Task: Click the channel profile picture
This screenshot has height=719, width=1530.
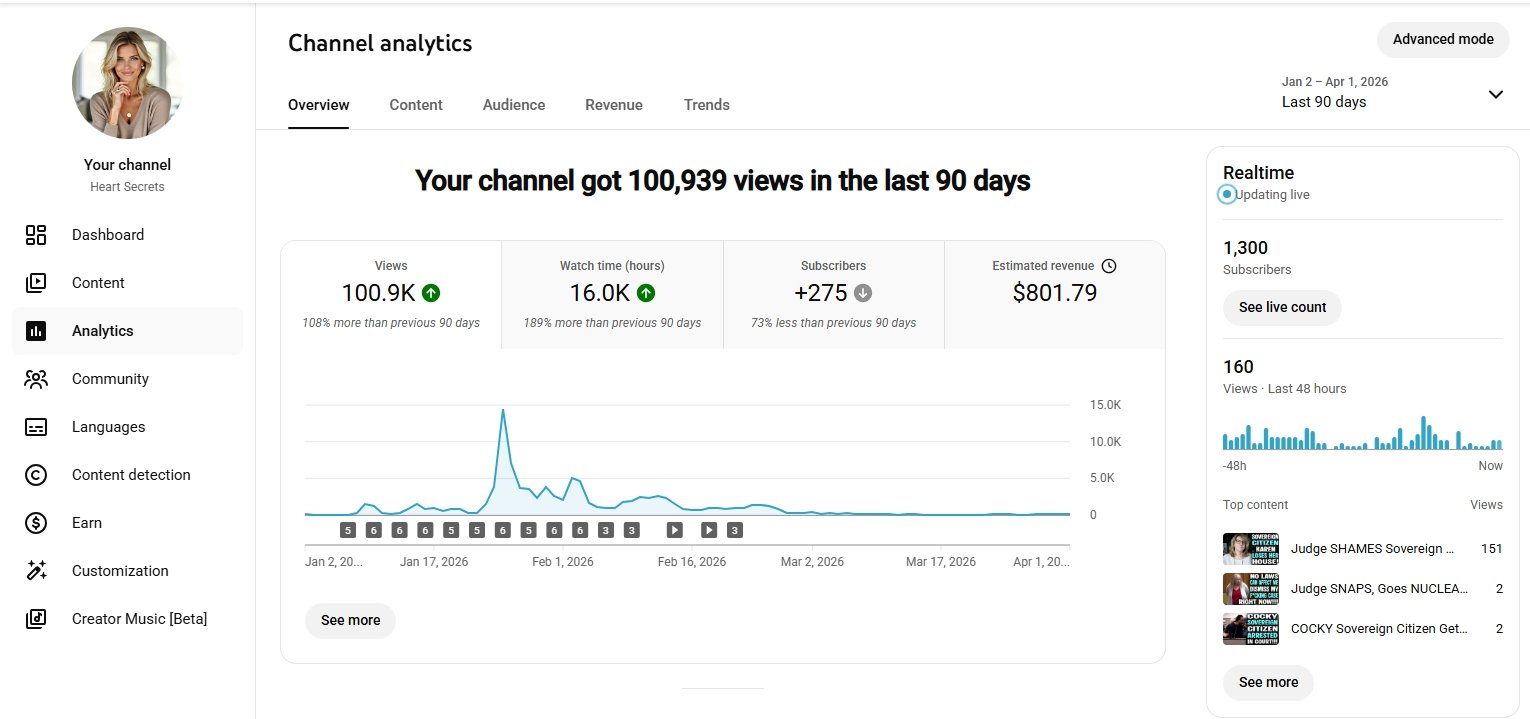Action: click(x=127, y=83)
